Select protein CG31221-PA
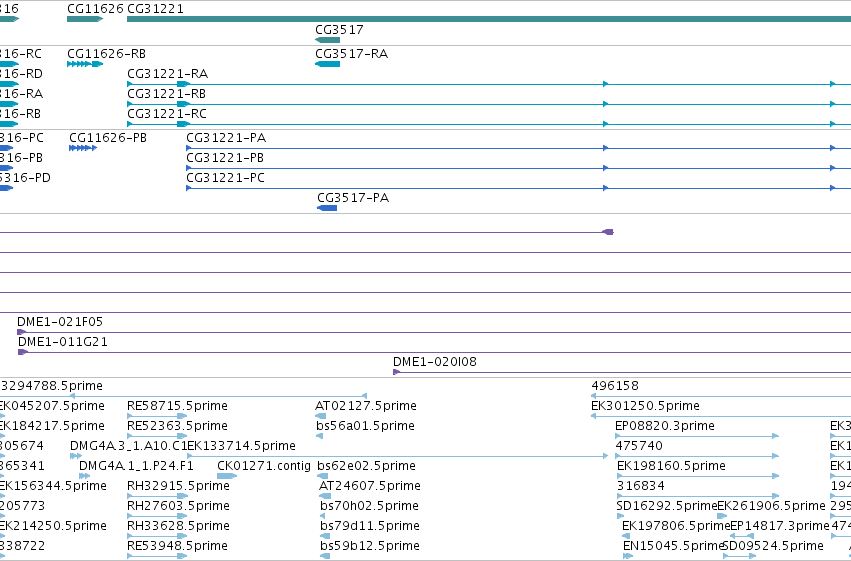Image resolution: width=851 pixels, height=561 pixels. tap(226, 138)
